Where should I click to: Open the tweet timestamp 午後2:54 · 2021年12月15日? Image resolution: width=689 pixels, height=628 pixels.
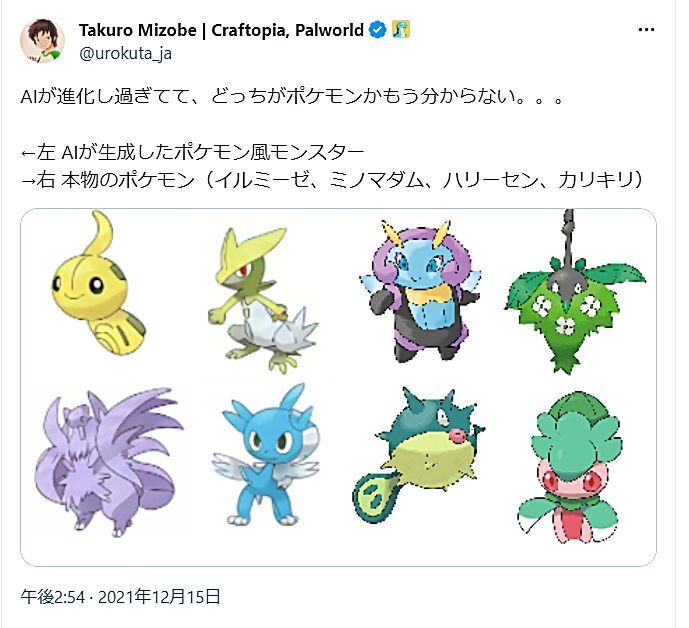pos(120,597)
